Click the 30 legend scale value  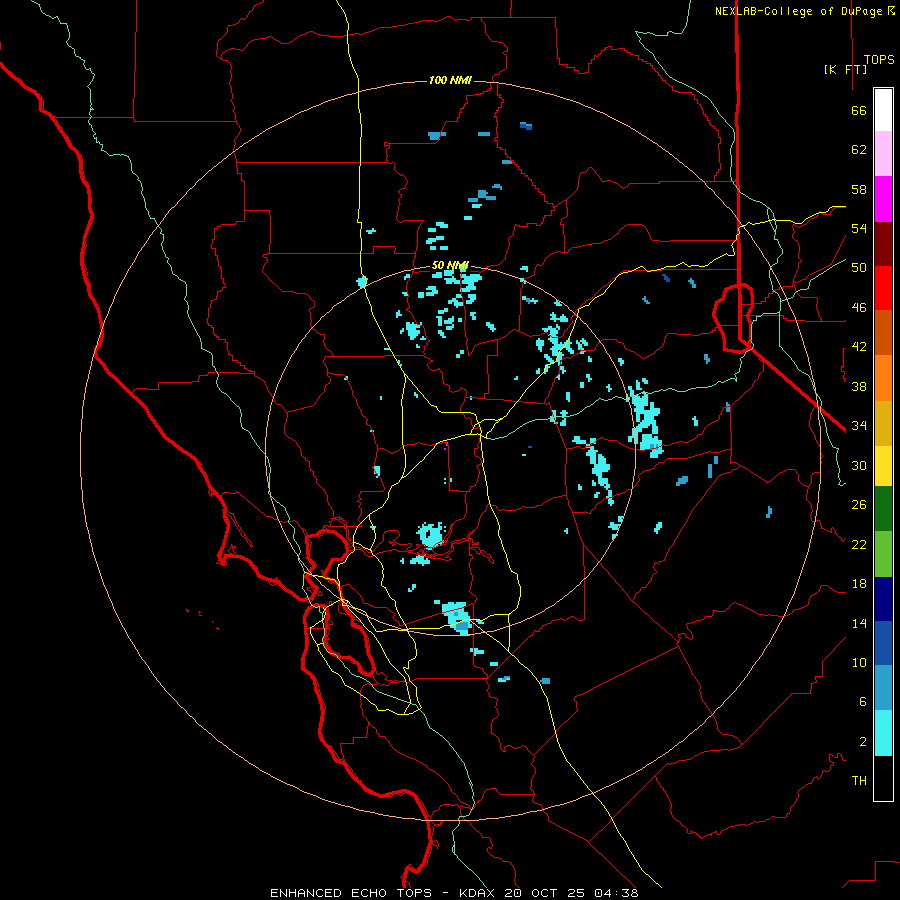[859, 465]
